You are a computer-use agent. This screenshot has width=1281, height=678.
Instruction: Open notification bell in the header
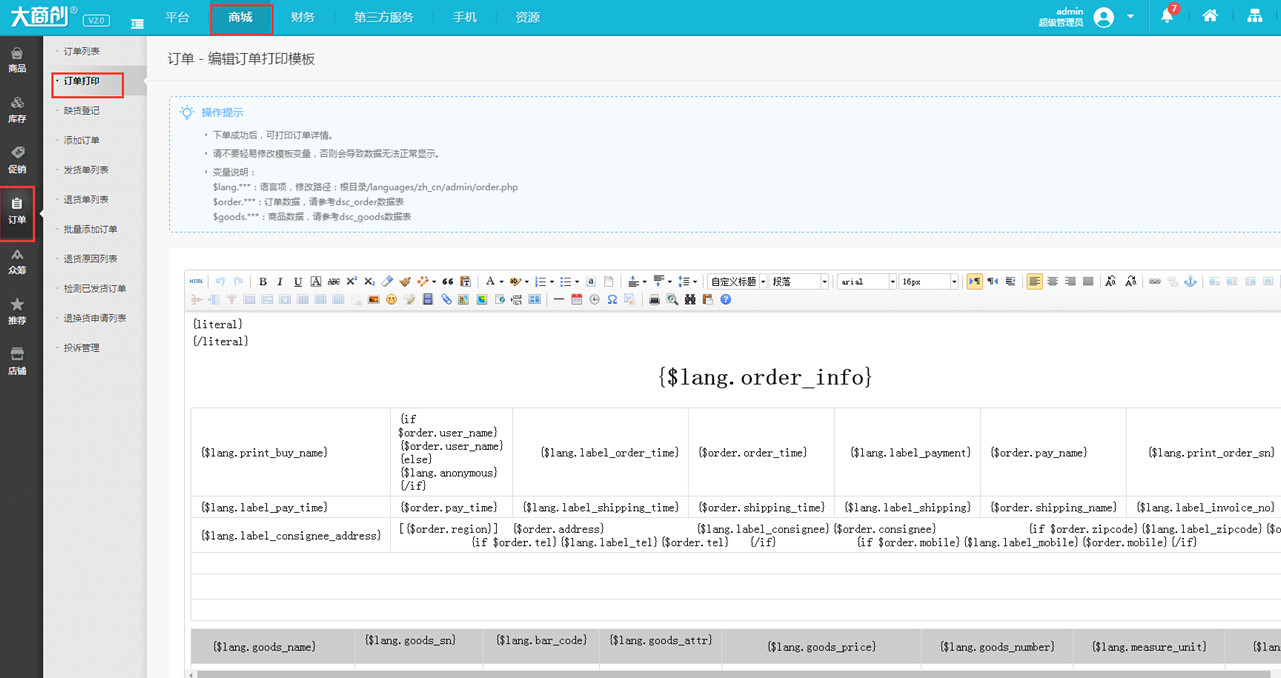coord(1167,16)
